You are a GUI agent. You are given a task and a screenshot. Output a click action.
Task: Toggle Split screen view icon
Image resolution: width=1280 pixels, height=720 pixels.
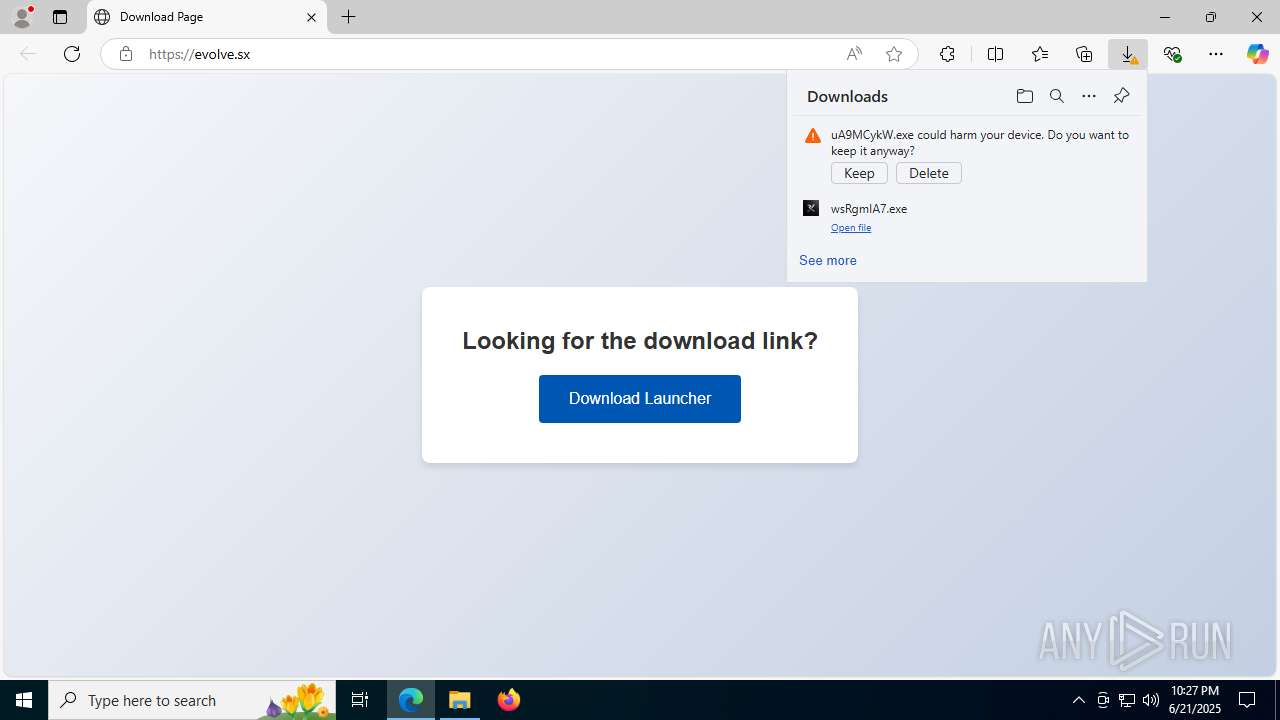[995, 54]
